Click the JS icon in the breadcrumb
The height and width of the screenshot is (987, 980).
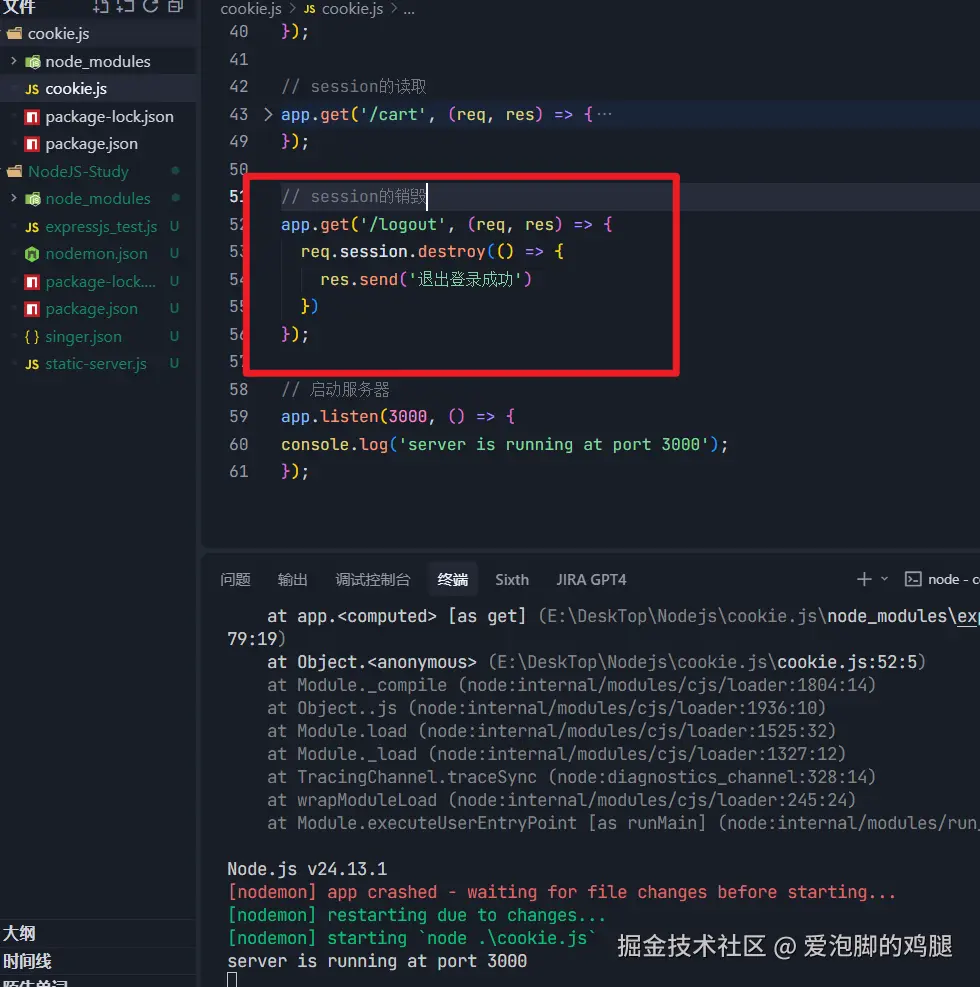310,9
